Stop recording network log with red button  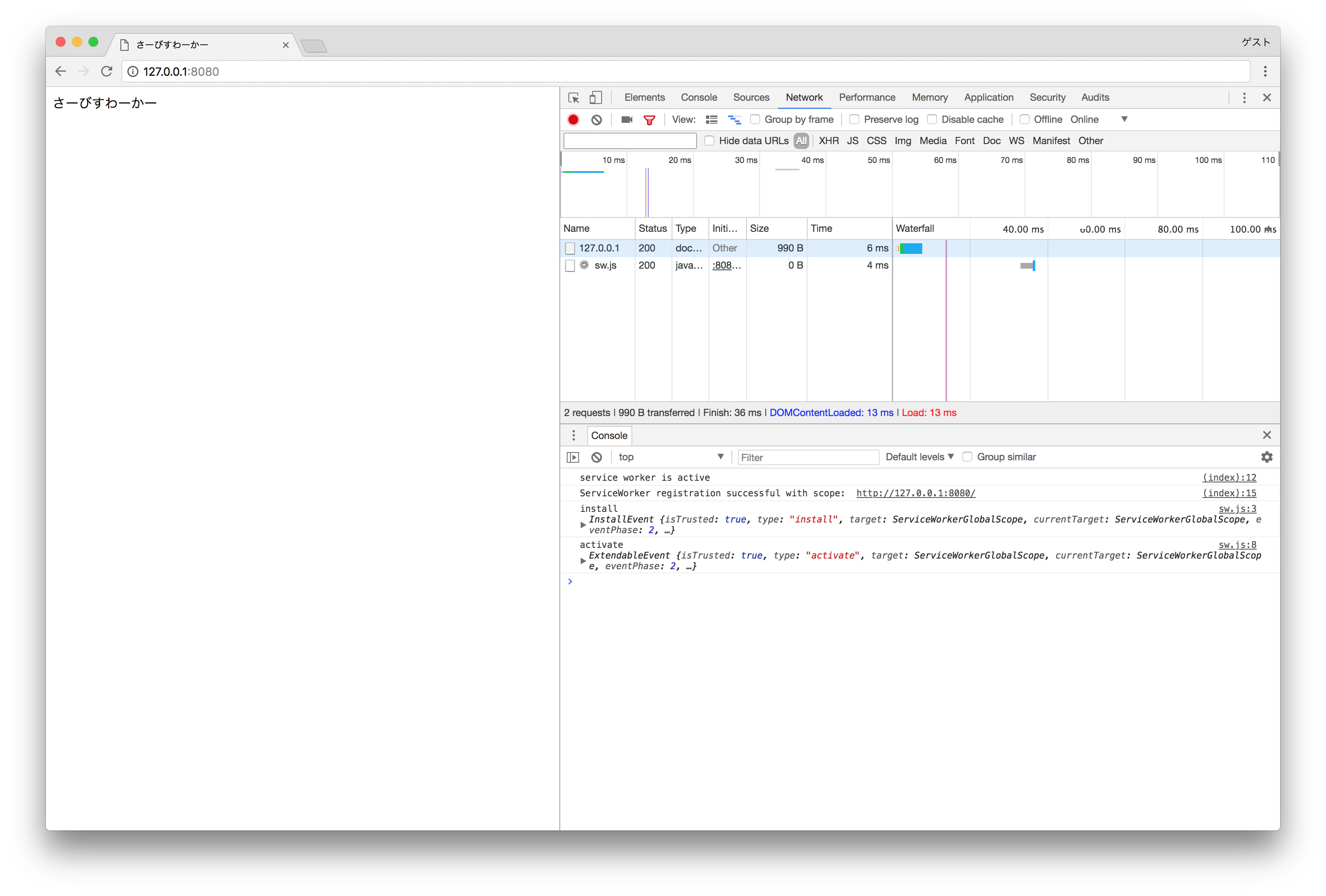(573, 120)
